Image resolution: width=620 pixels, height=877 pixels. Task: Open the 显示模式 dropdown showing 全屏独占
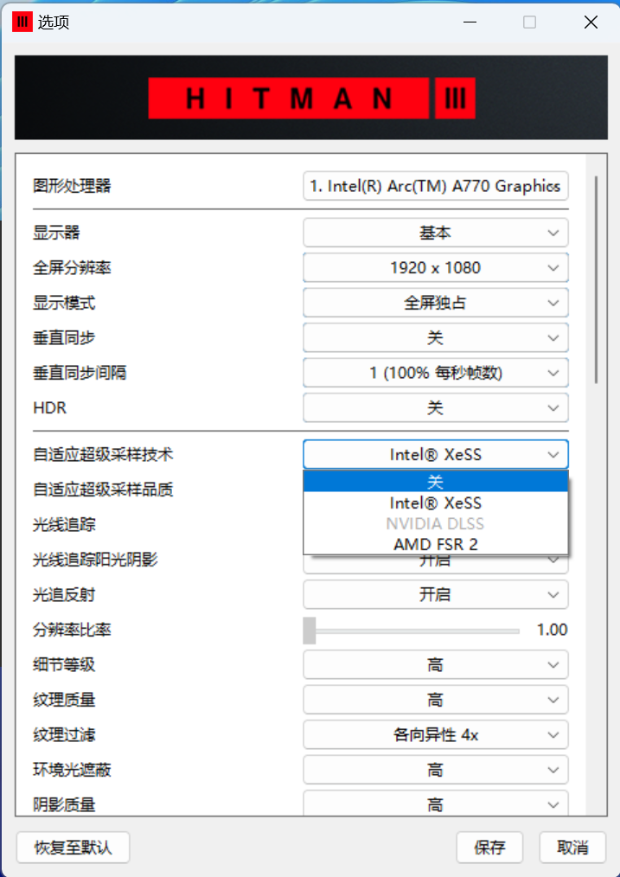click(x=436, y=303)
